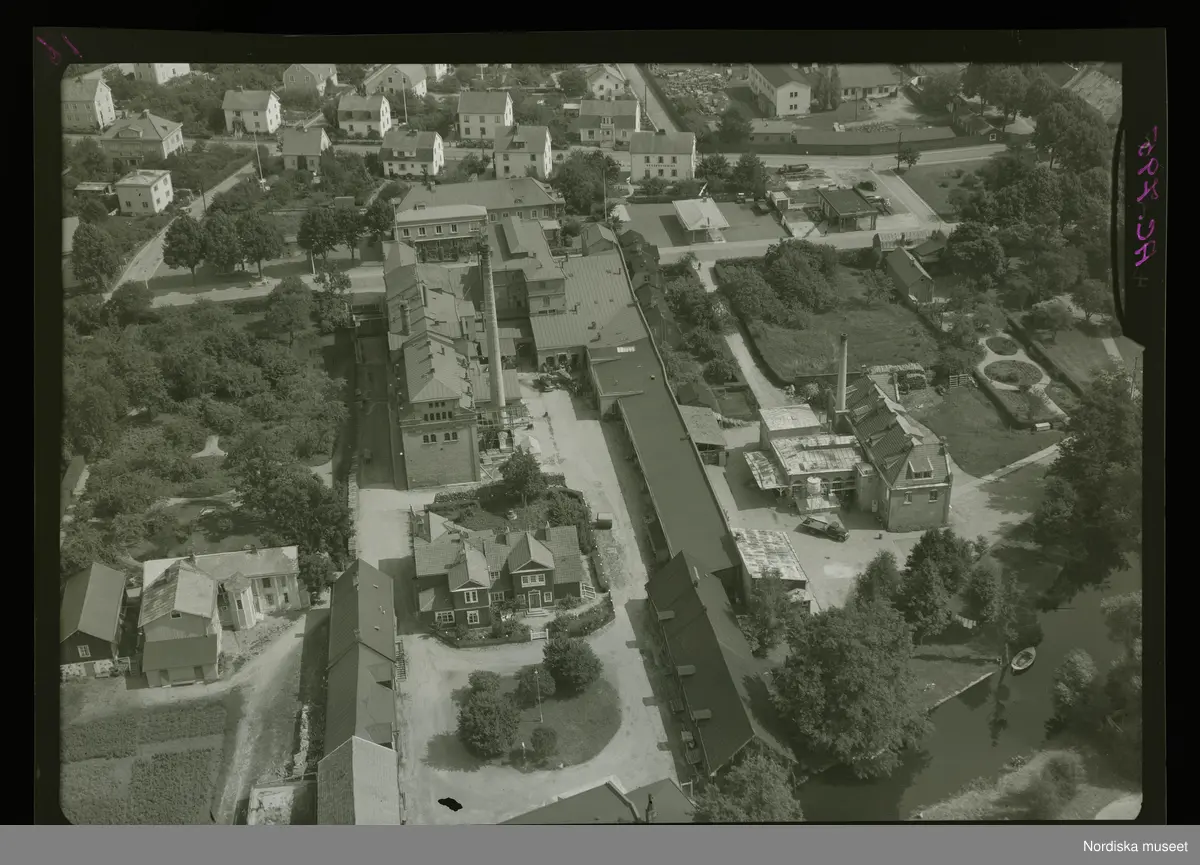Select the round flower bed in the garden
This screenshot has height=865, width=1200.
click(x=1013, y=373)
